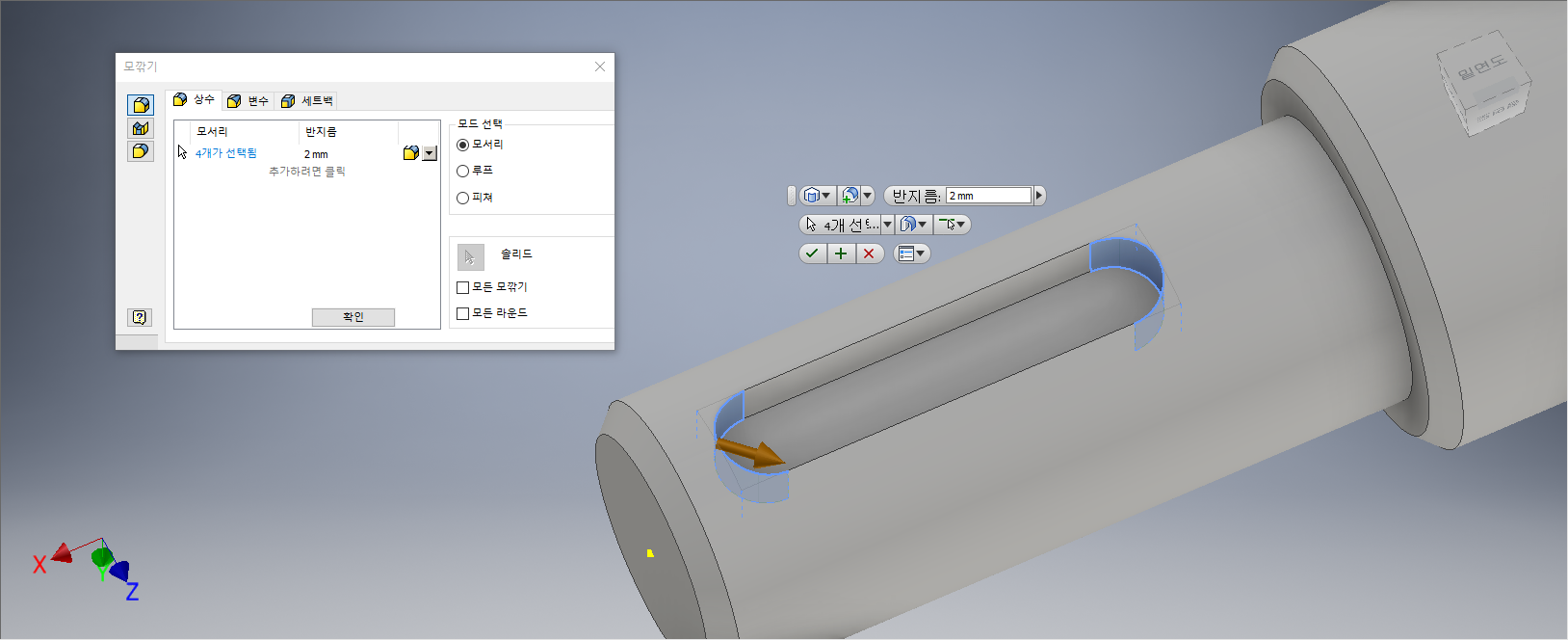Select the full round fillet type icon
Screen dimensions: 1568x640
point(141,151)
